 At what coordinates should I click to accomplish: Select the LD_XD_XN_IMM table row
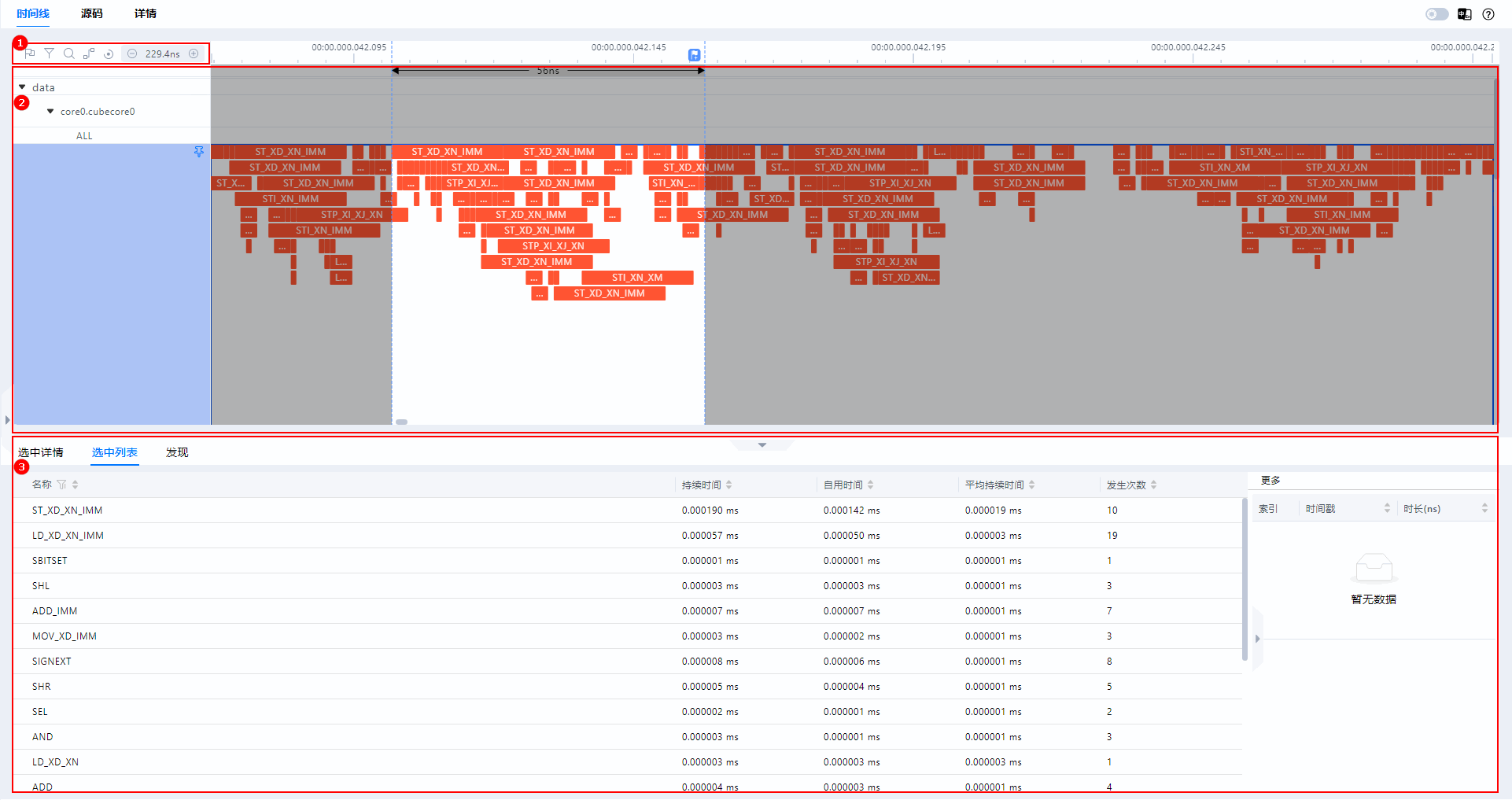(628, 536)
